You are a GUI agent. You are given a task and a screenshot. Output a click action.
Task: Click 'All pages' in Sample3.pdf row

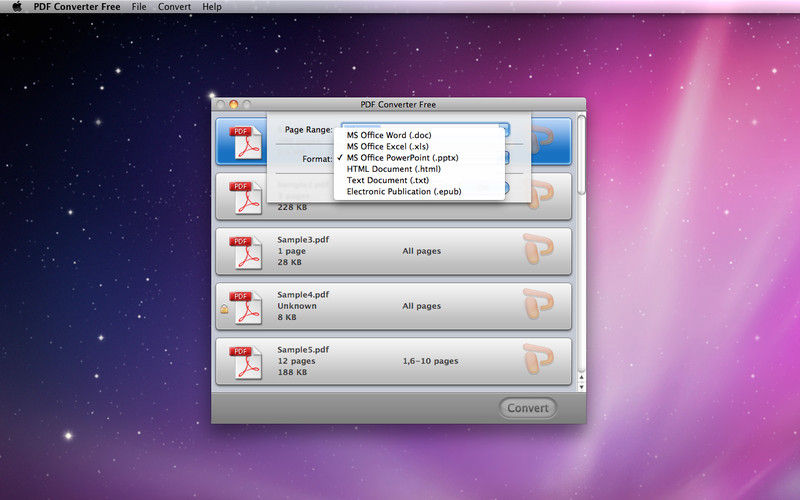click(421, 251)
